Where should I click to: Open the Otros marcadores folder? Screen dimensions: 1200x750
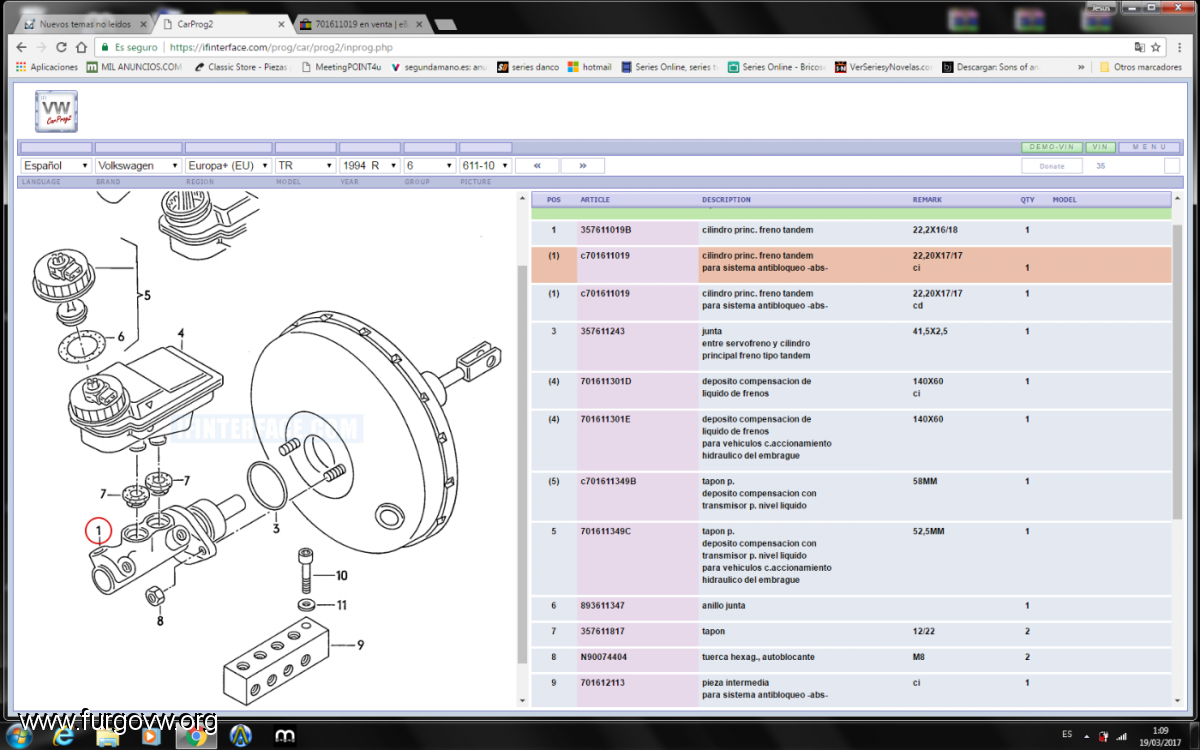1141,67
